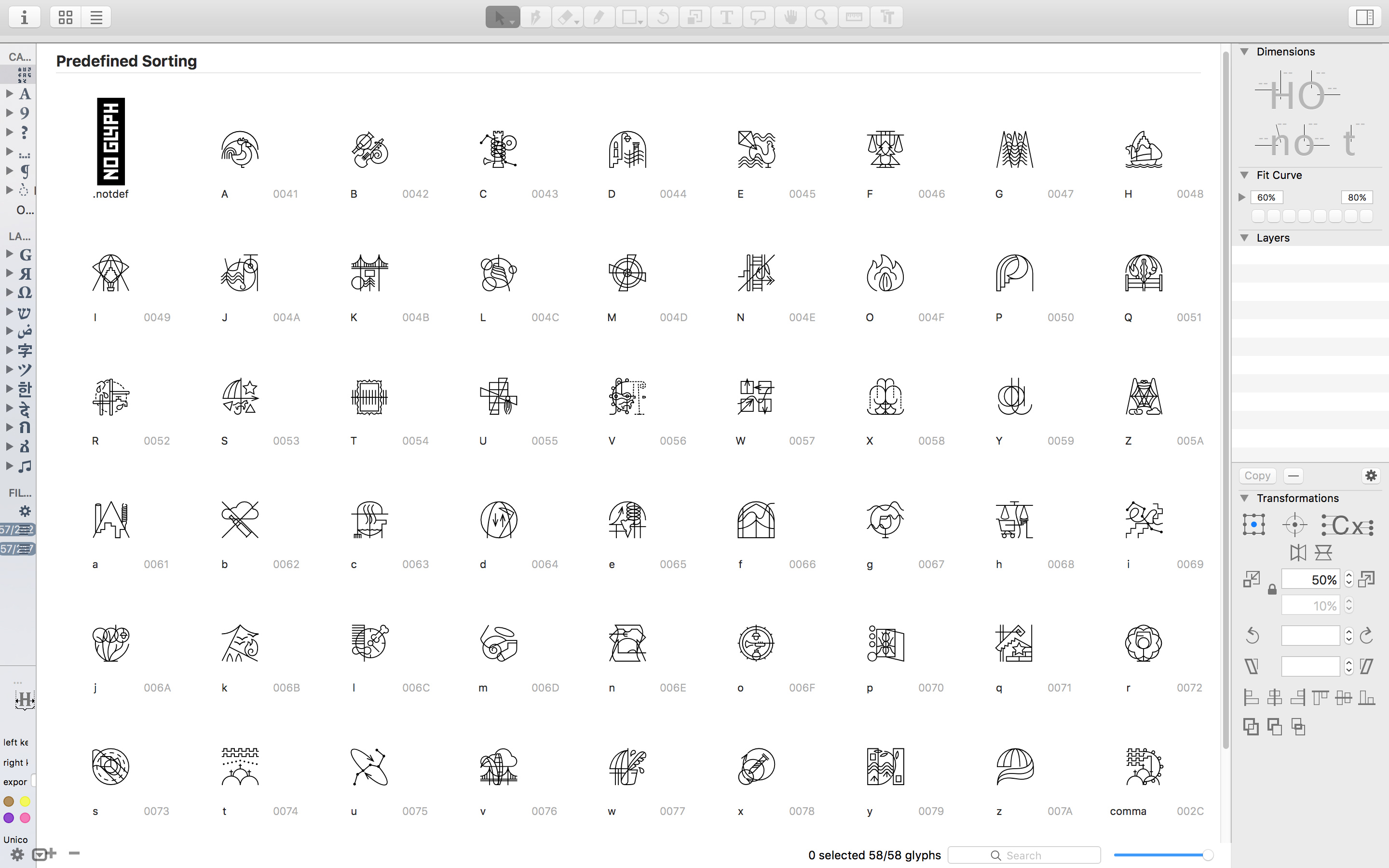Collapse the Layers section

click(1244, 238)
